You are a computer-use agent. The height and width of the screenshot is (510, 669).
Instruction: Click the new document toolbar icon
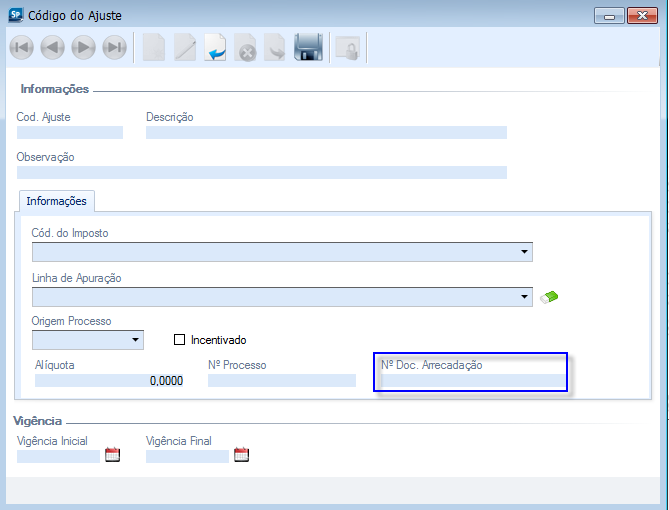[x=153, y=48]
